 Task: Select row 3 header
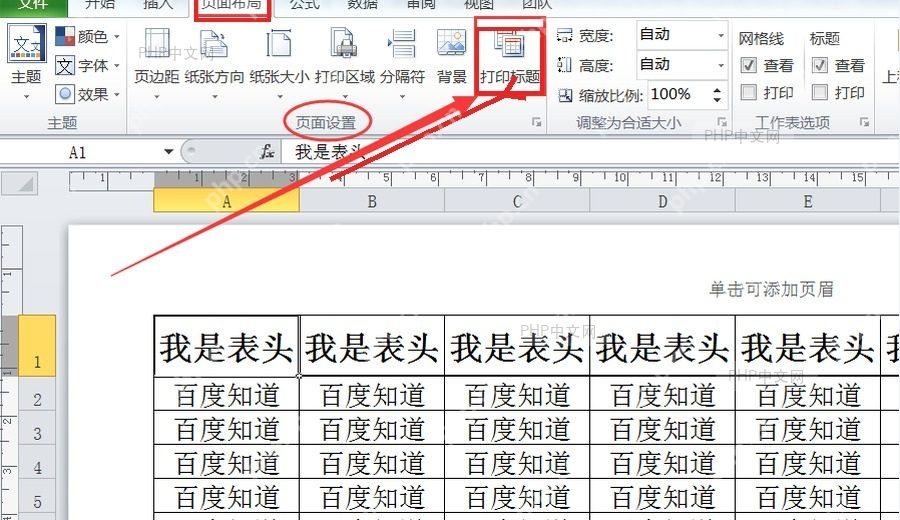(37, 428)
